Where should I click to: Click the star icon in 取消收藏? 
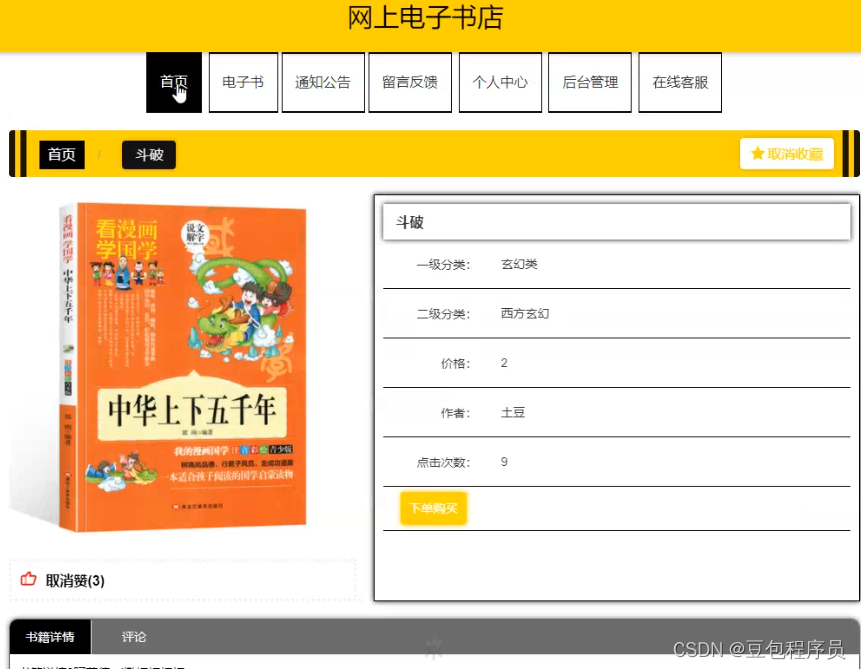pos(758,154)
